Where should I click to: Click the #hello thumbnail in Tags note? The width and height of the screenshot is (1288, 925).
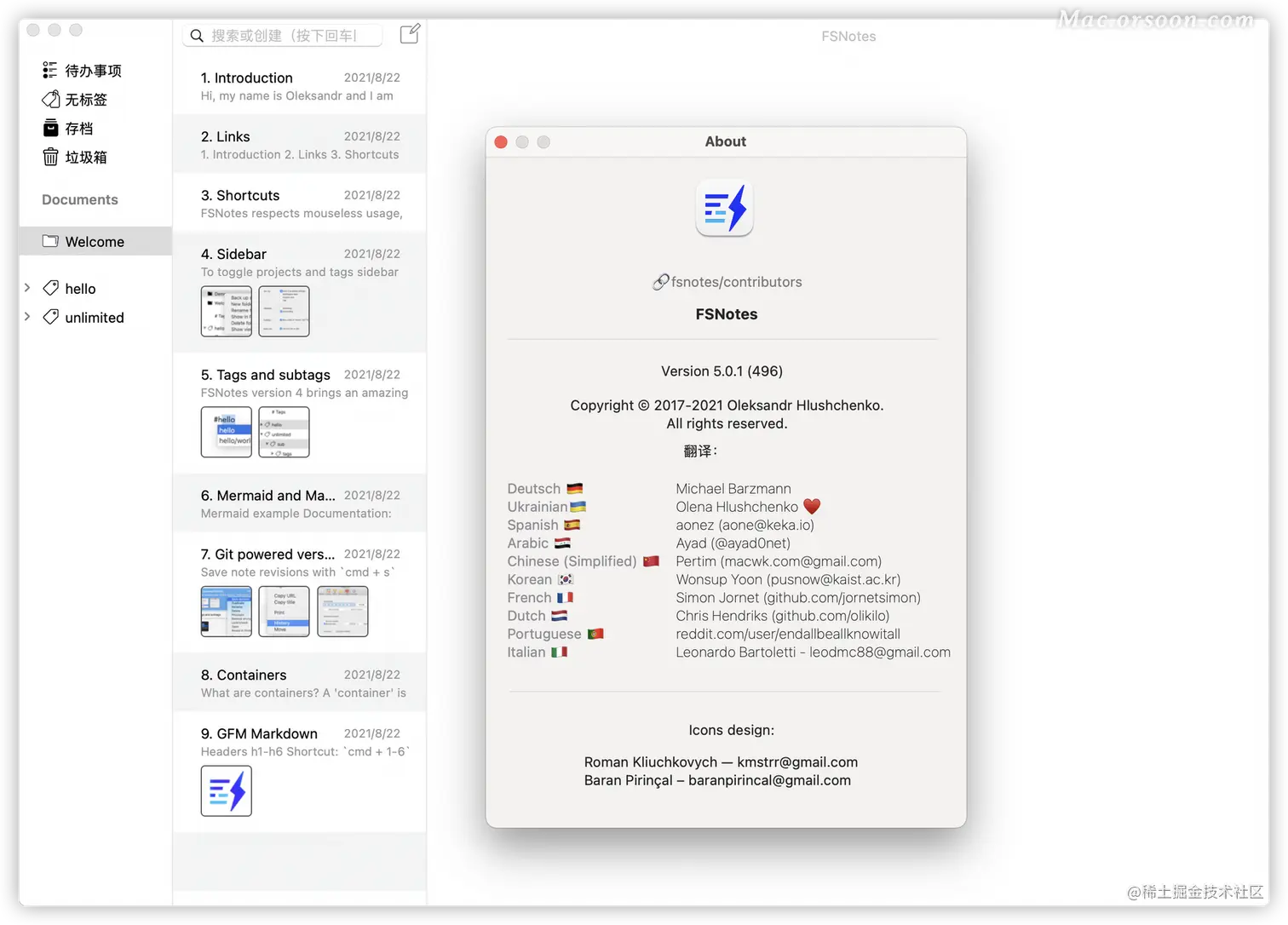tap(227, 432)
